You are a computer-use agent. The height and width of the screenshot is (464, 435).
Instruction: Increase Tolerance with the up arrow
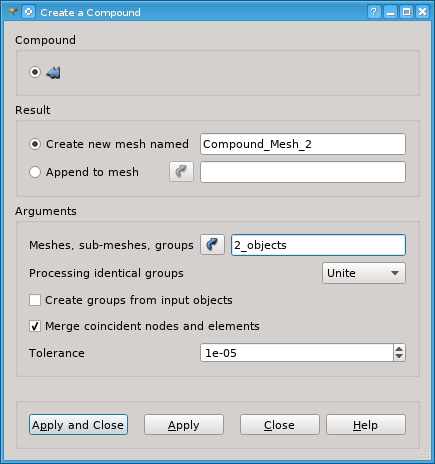tap(399, 348)
